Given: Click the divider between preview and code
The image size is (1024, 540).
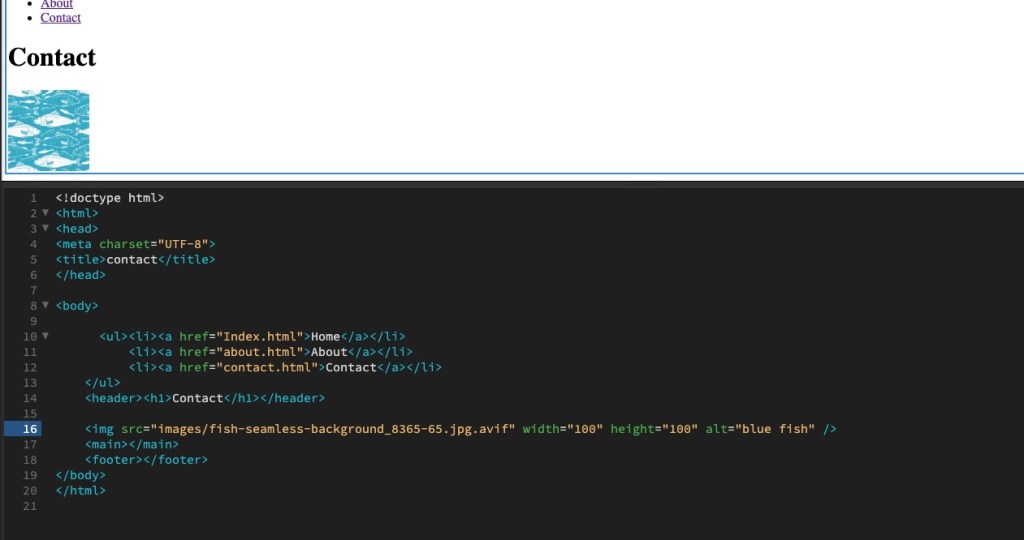Looking at the screenshot, I should [512, 182].
